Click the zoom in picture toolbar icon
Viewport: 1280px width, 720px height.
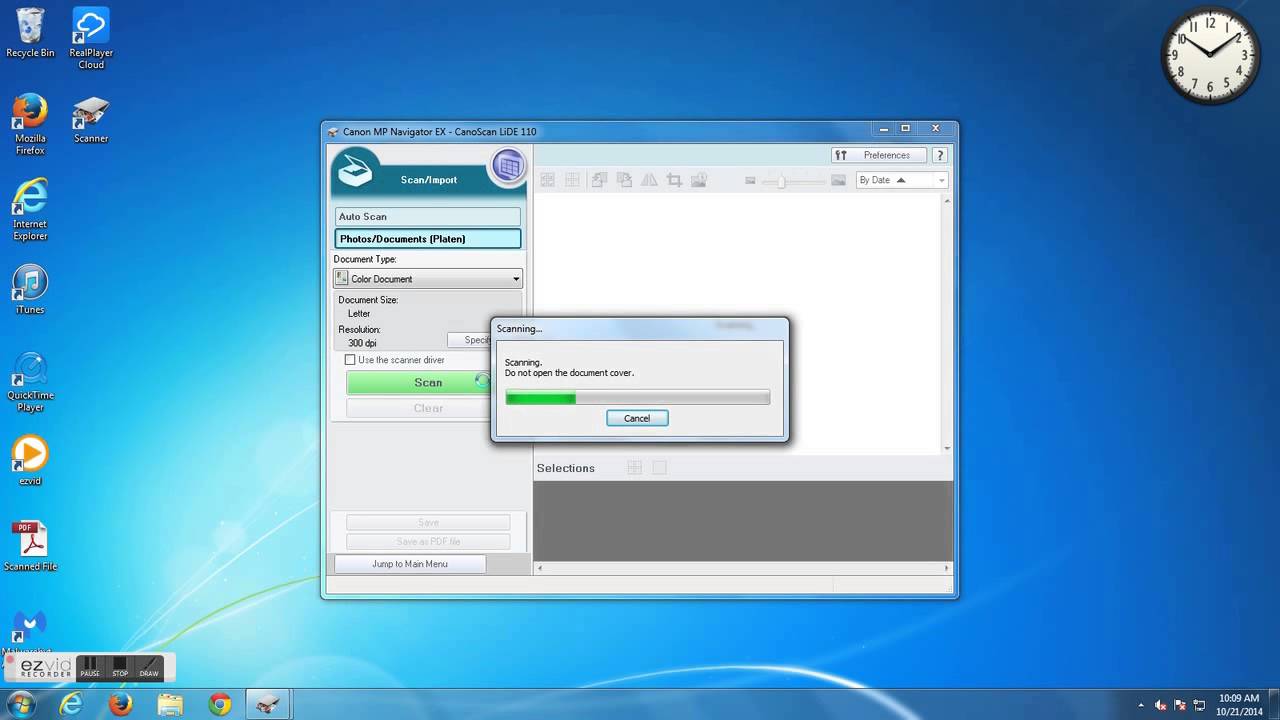(x=699, y=180)
